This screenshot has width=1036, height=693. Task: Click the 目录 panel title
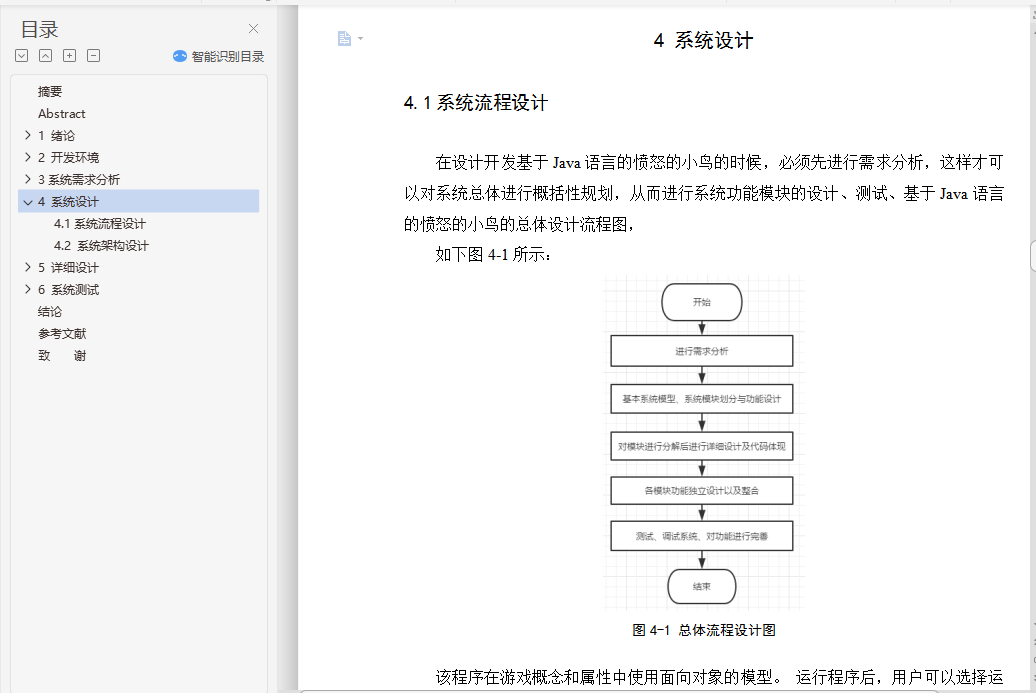pyautogui.click(x=39, y=29)
